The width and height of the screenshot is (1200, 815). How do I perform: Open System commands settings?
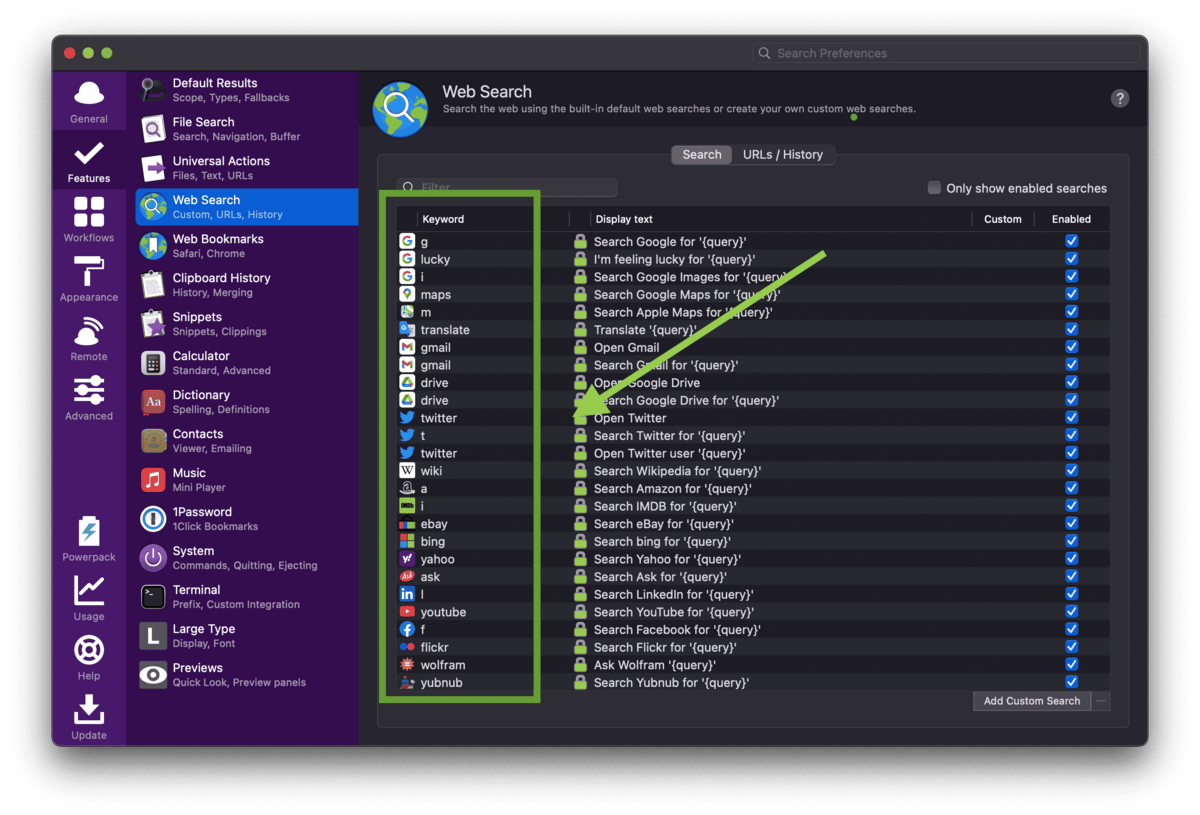pyautogui.click(x=247, y=558)
